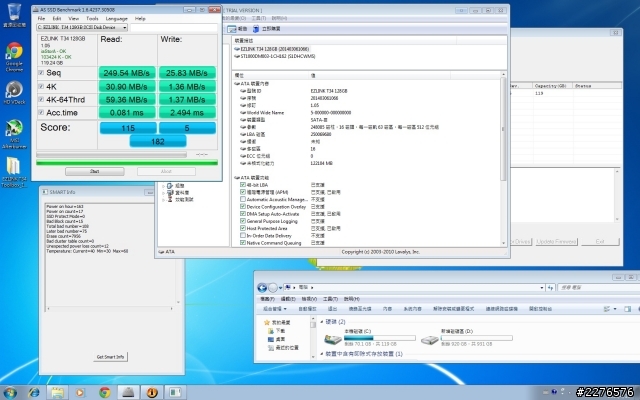Select the ST1000DM003 device row
The height and width of the screenshot is (400, 640).
coord(275,56)
